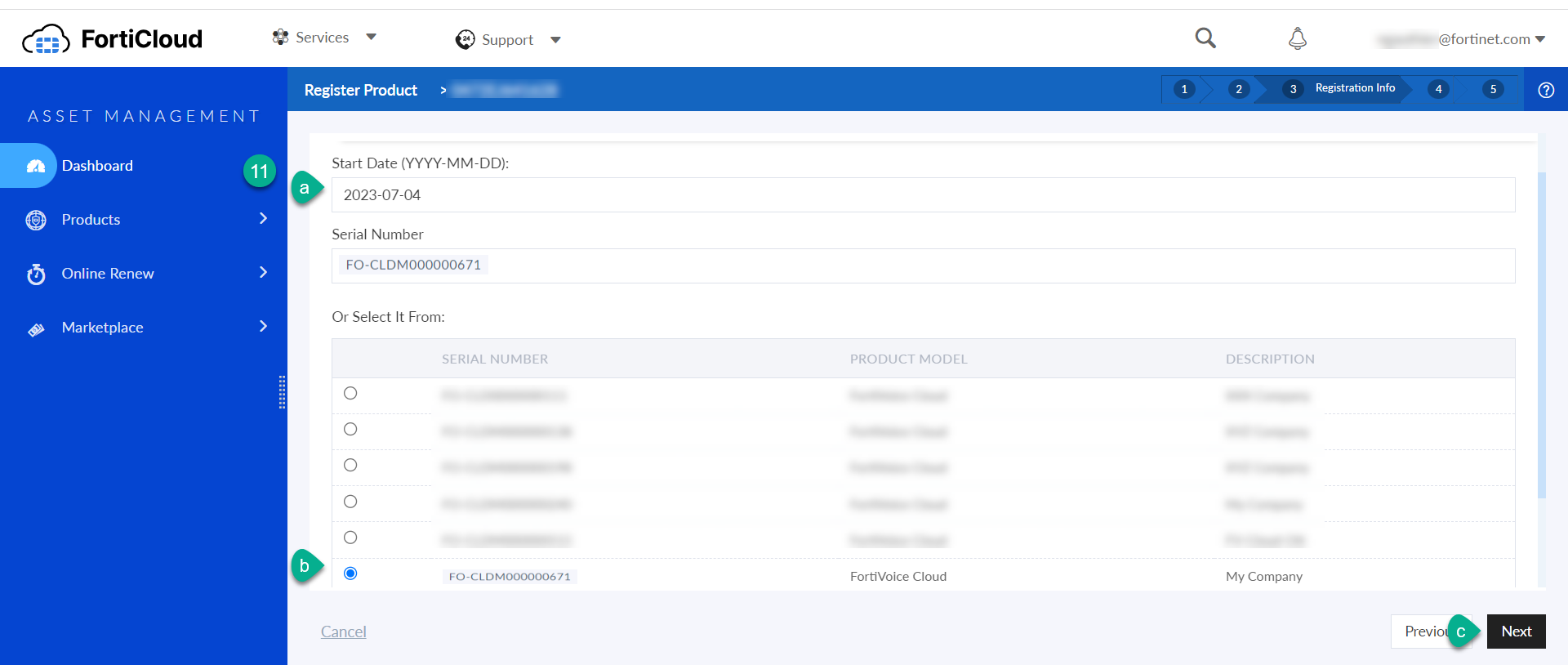Click the Cancel link

[344, 632]
